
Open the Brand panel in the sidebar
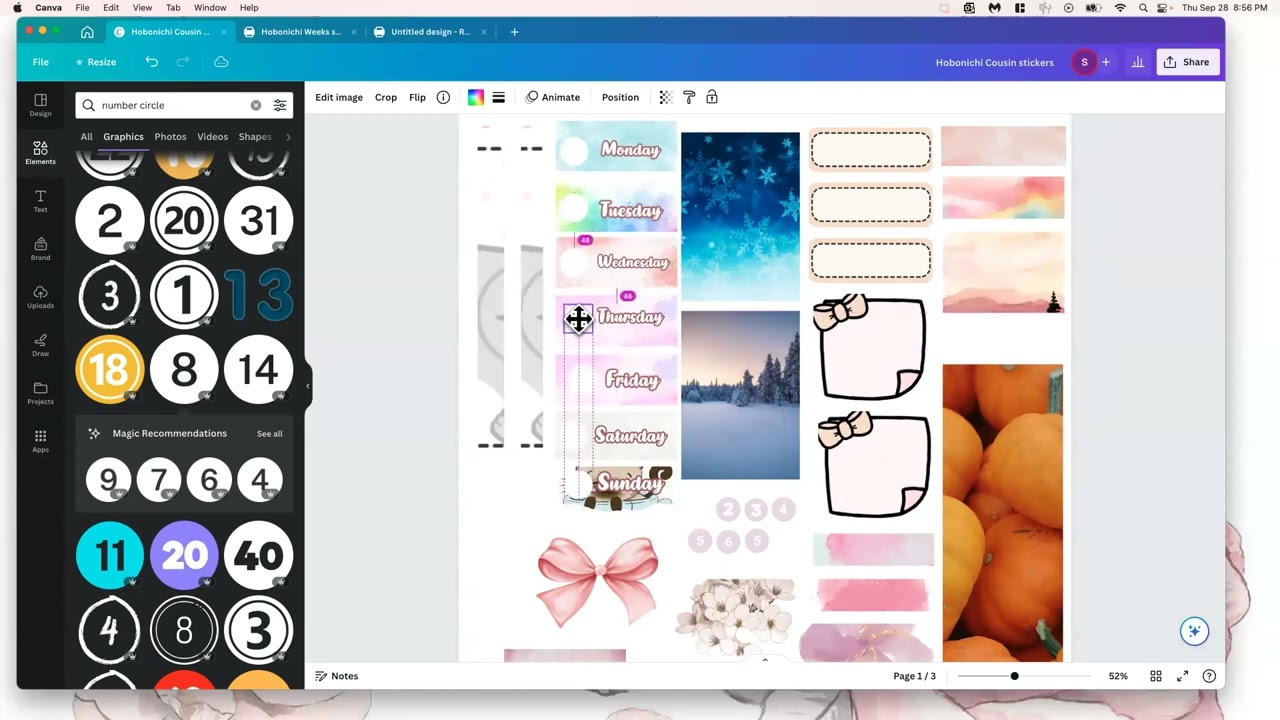click(x=40, y=249)
